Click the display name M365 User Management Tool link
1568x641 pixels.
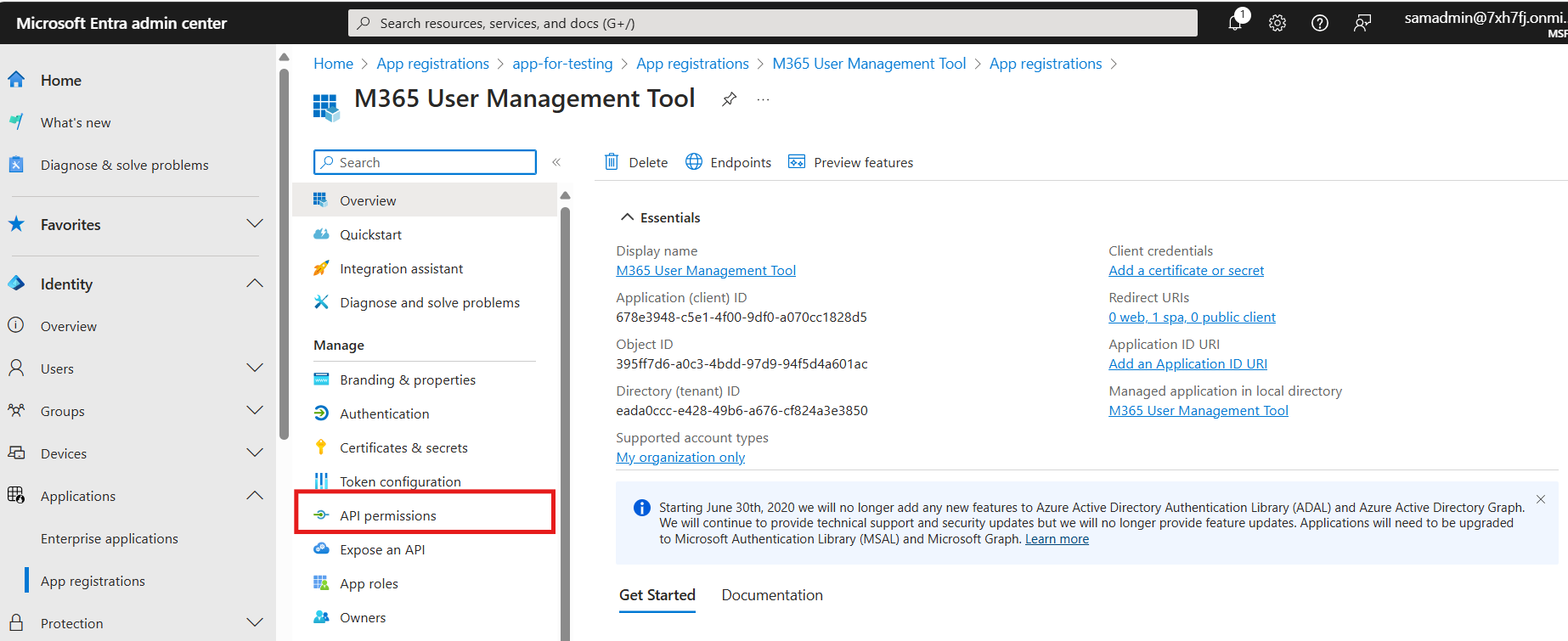tap(706, 270)
